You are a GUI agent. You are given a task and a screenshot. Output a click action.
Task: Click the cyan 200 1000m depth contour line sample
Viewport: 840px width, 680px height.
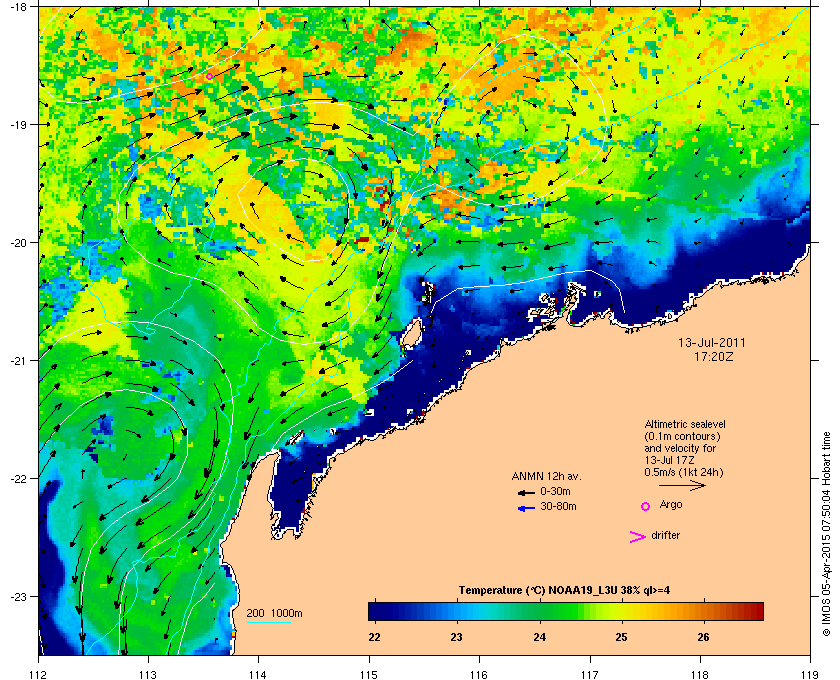(x=268, y=622)
